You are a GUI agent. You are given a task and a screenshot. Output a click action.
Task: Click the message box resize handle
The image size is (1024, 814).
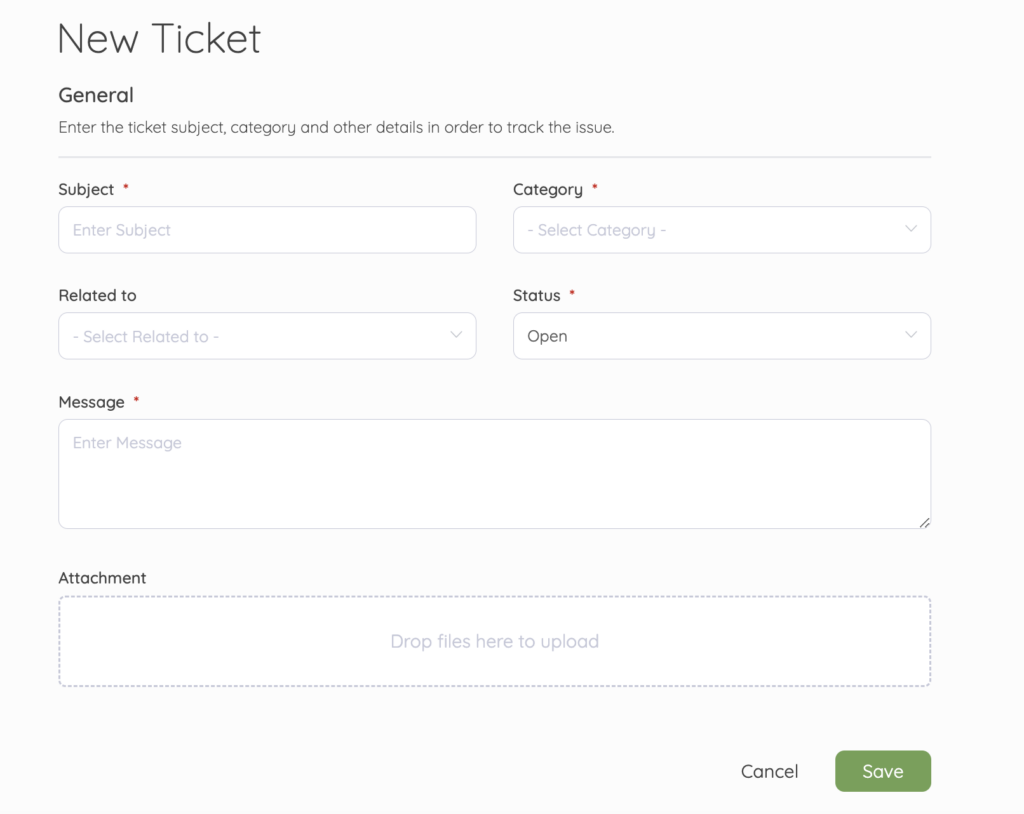click(x=924, y=522)
